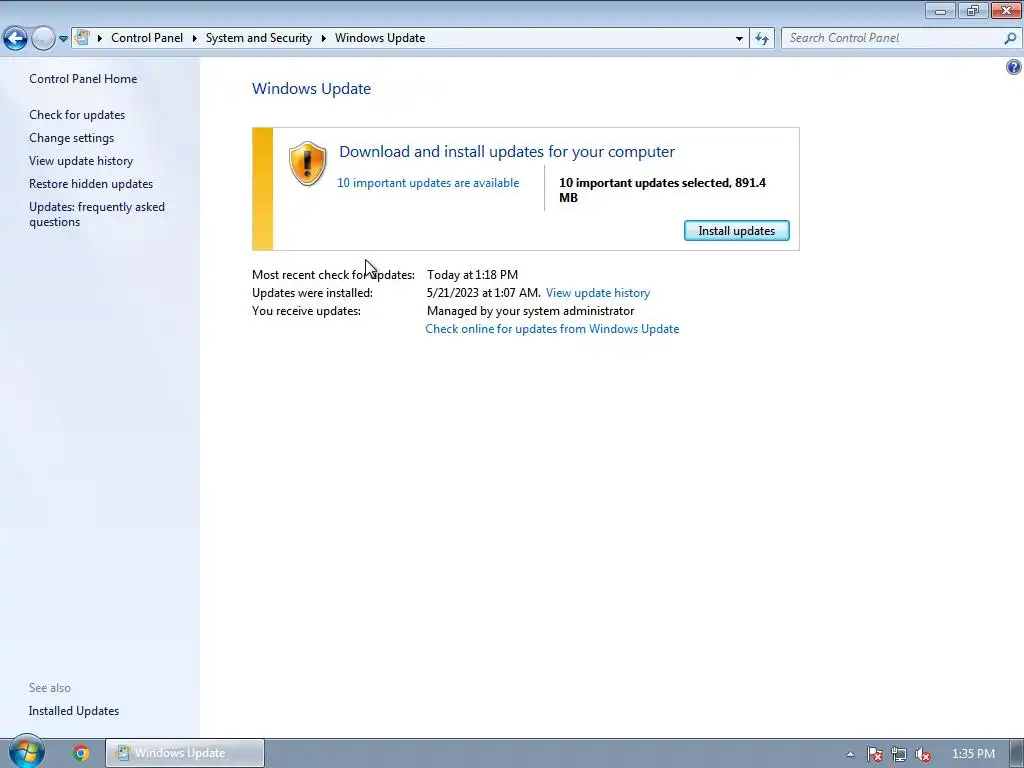Click 'Managed by your system administrator' text
Screen dimensions: 1024x768
pyautogui.click(x=530, y=311)
